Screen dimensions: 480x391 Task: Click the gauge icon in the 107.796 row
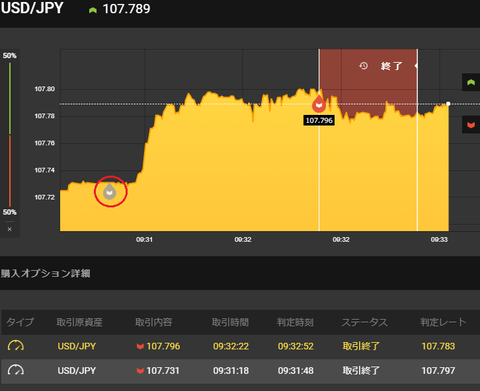click(16, 346)
